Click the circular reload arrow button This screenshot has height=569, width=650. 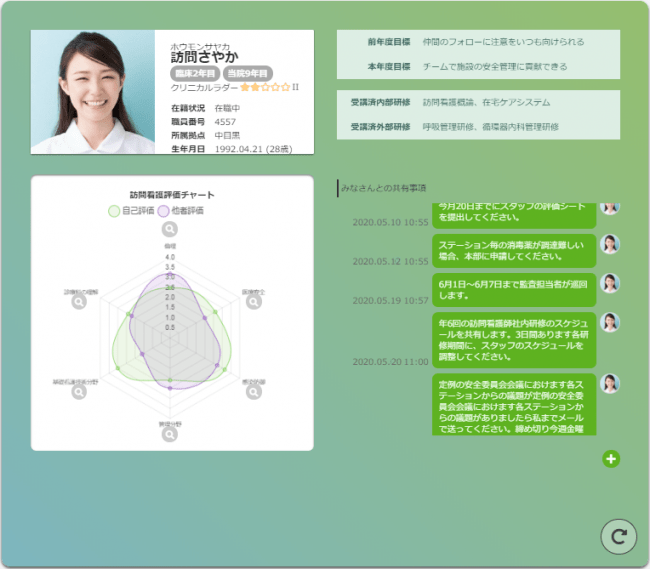[x=618, y=537]
